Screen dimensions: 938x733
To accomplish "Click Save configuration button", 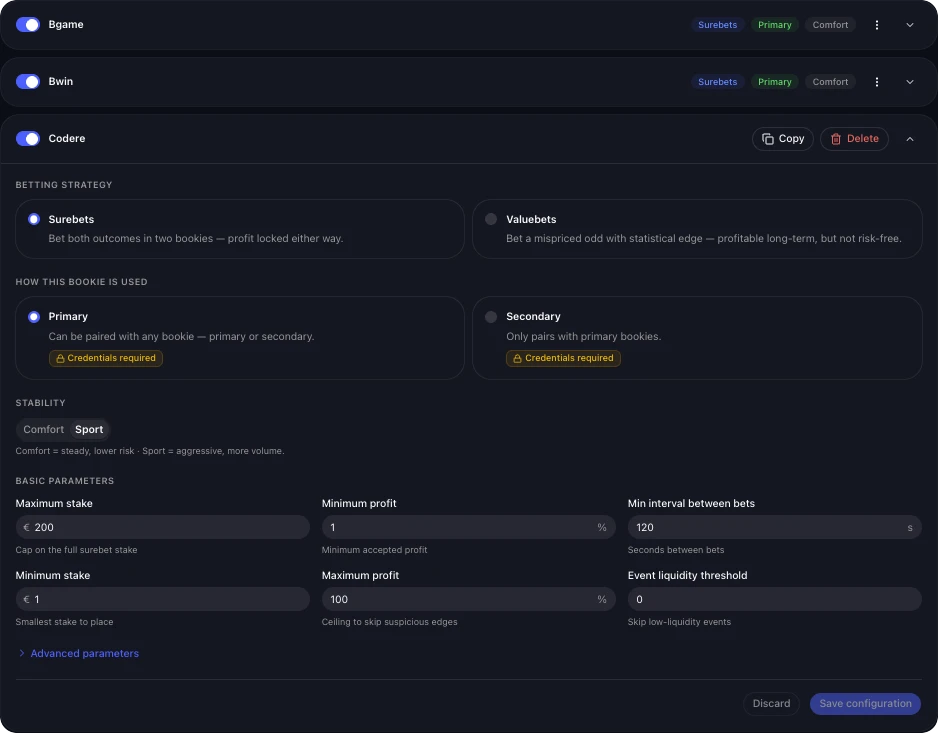I will 865,704.
